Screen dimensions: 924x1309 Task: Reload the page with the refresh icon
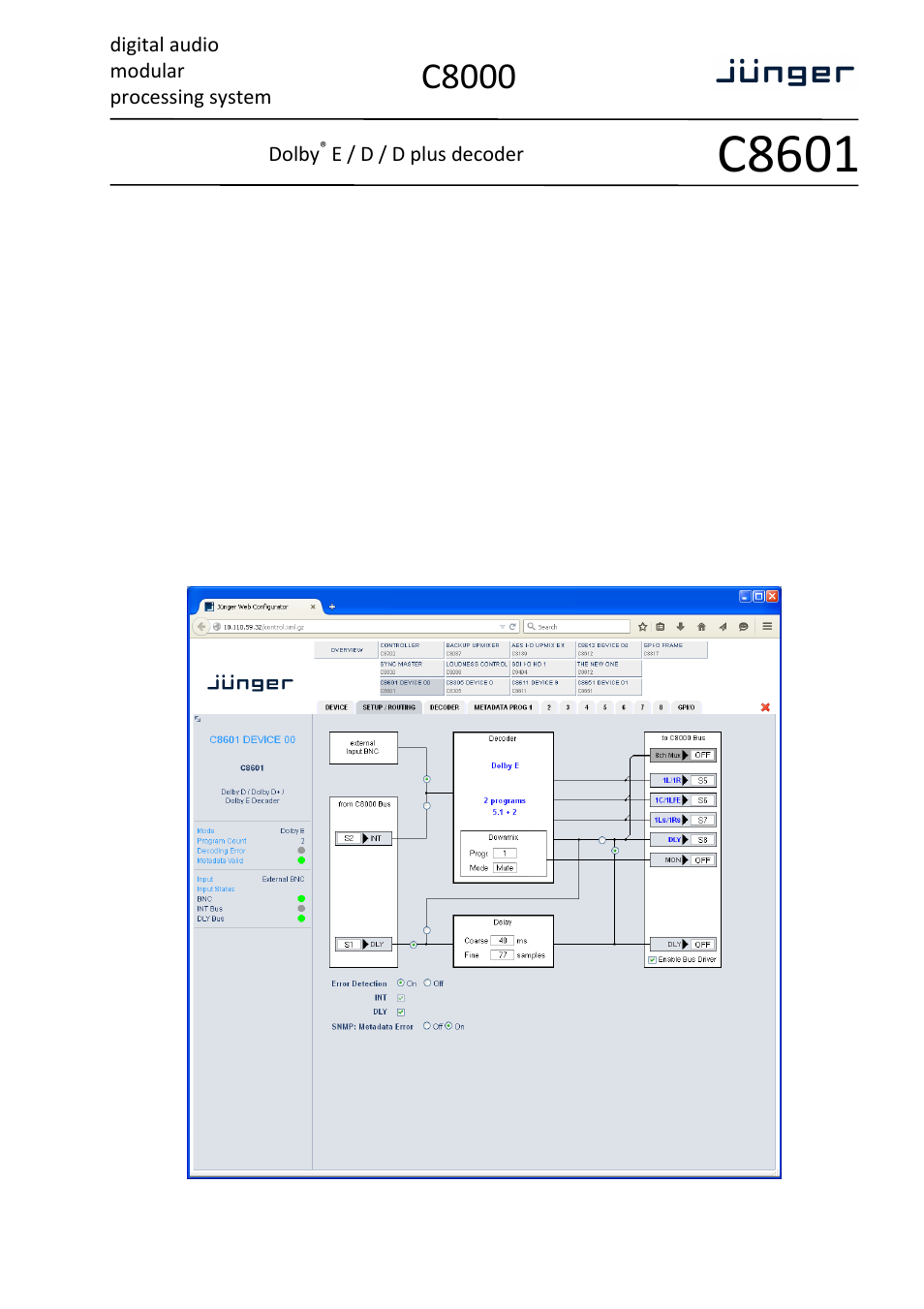512,627
